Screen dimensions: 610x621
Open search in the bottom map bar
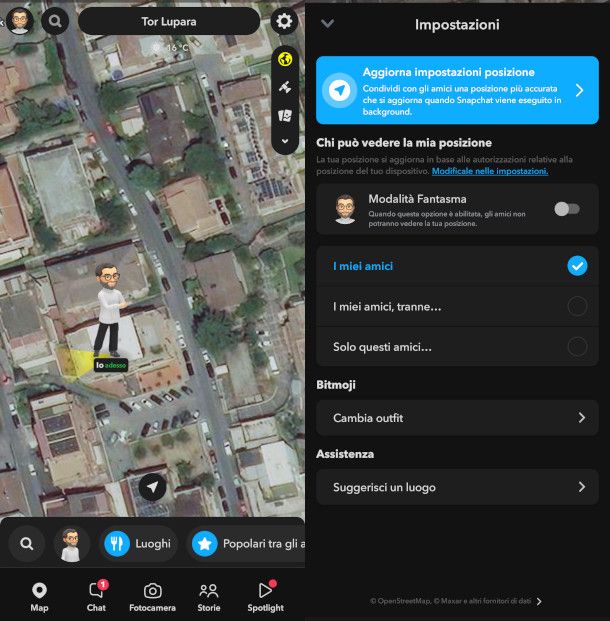(27, 543)
